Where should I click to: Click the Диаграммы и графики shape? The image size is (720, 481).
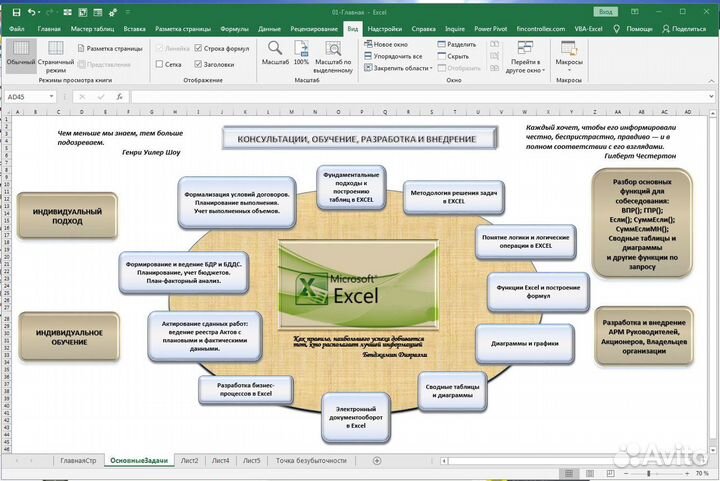coord(524,343)
